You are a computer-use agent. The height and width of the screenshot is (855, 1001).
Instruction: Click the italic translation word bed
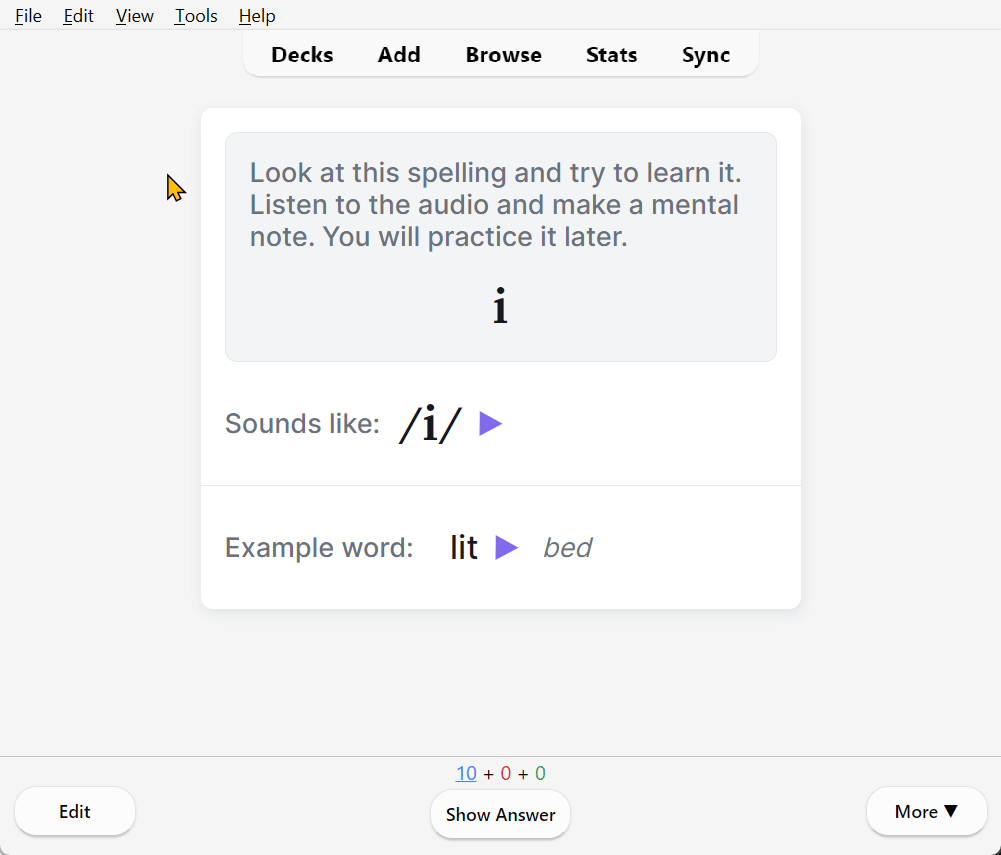tap(567, 548)
